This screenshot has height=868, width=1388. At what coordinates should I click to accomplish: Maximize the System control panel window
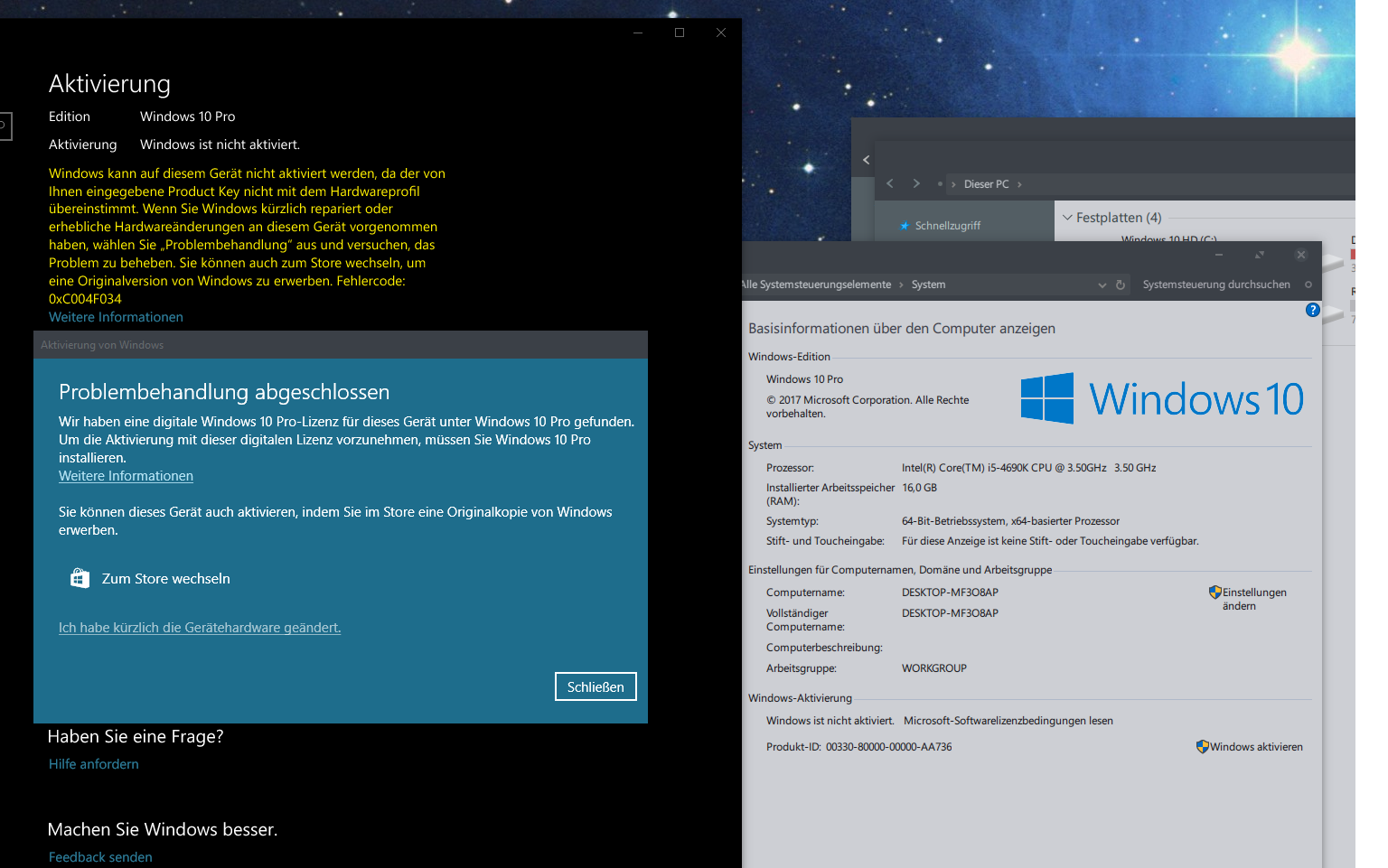point(1260,255)
